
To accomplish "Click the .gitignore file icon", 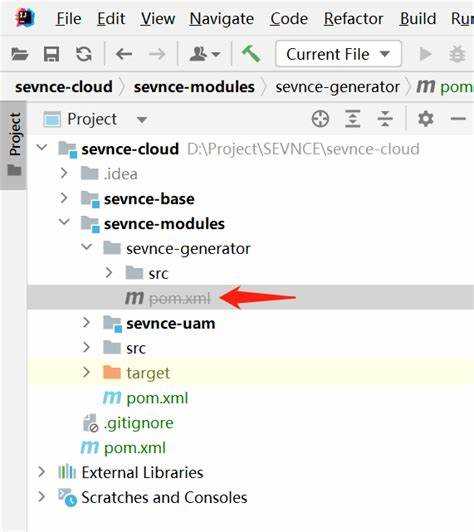I will [90, 423].
